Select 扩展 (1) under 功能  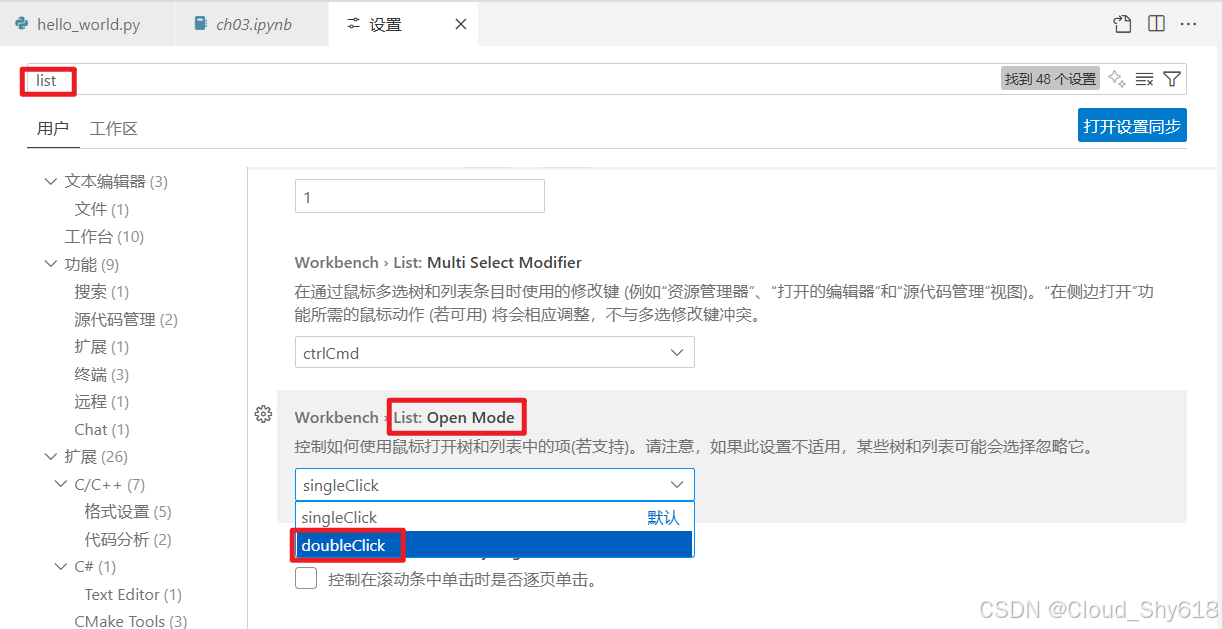coord(101,347)
